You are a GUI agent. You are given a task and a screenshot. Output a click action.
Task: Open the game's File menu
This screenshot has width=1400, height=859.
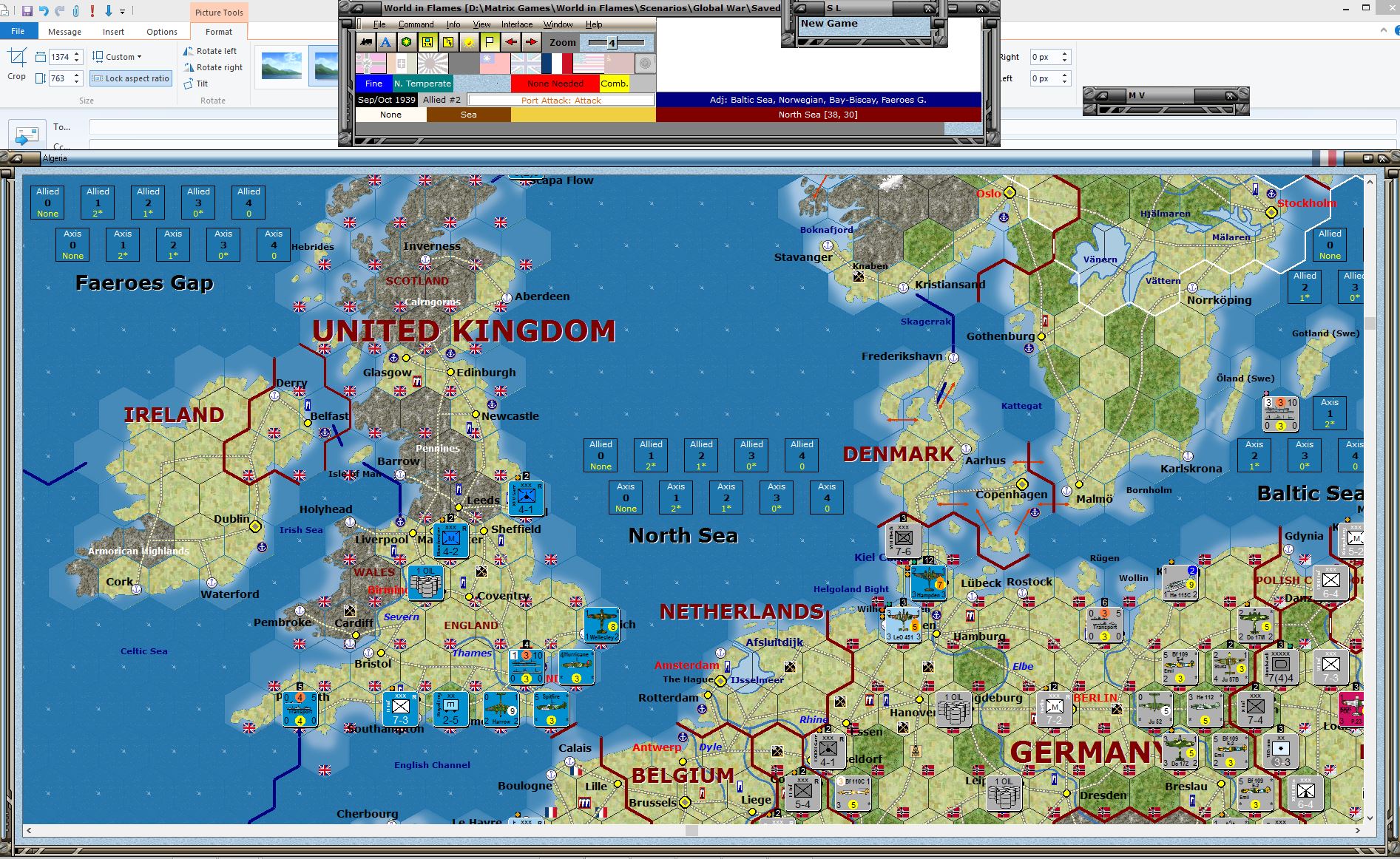tap(379, 24)
